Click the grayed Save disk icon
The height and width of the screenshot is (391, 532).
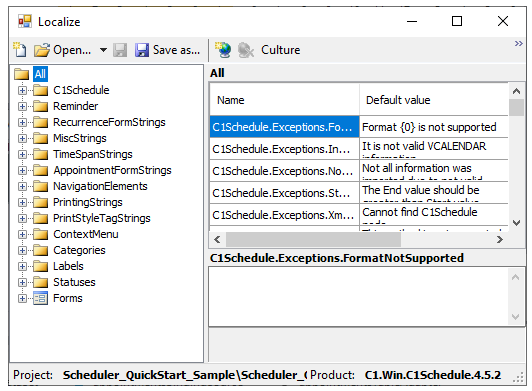(x=120, y=50)
